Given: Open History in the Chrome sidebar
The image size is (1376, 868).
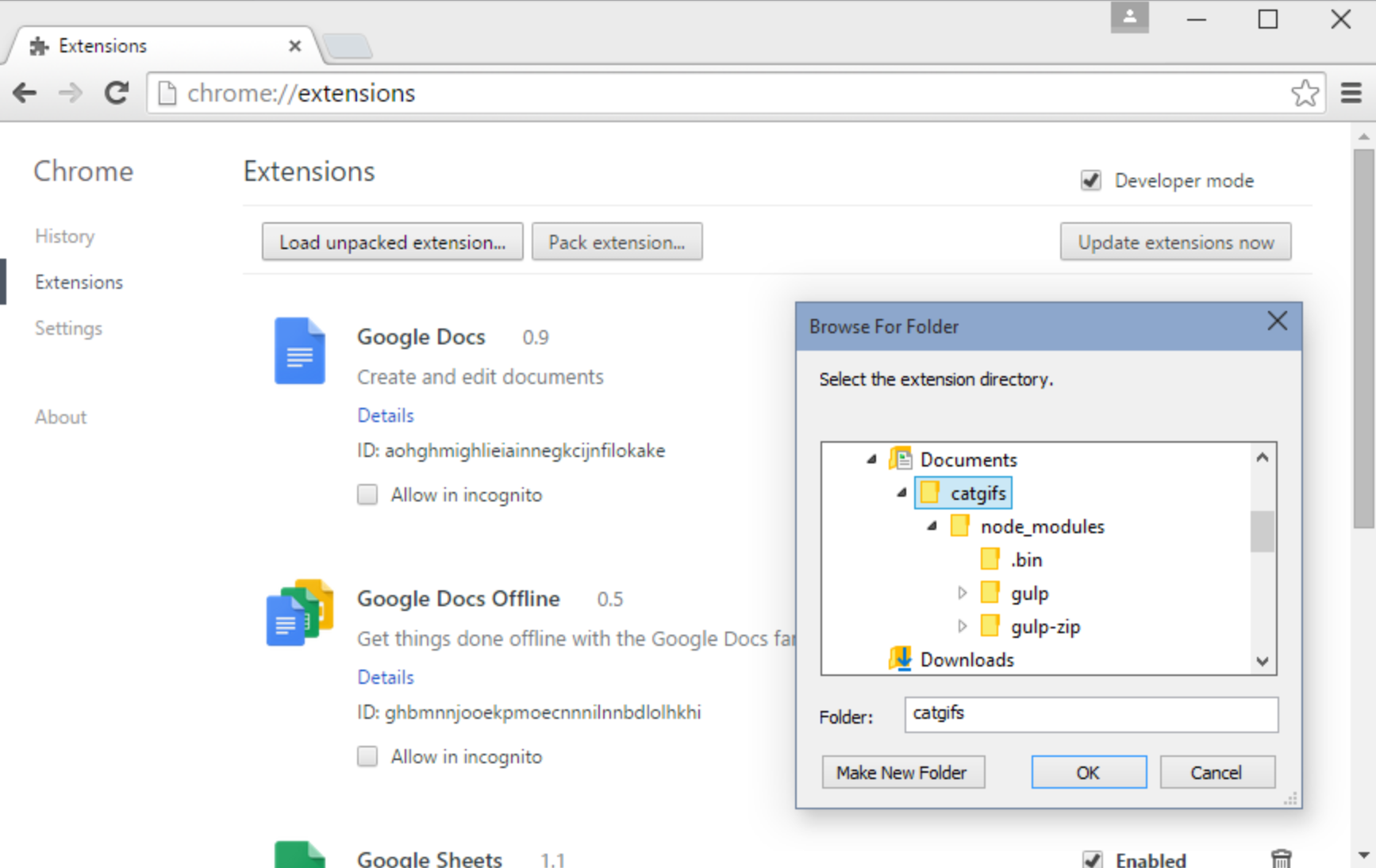Looking at the screenshot, I should [65, 236].
